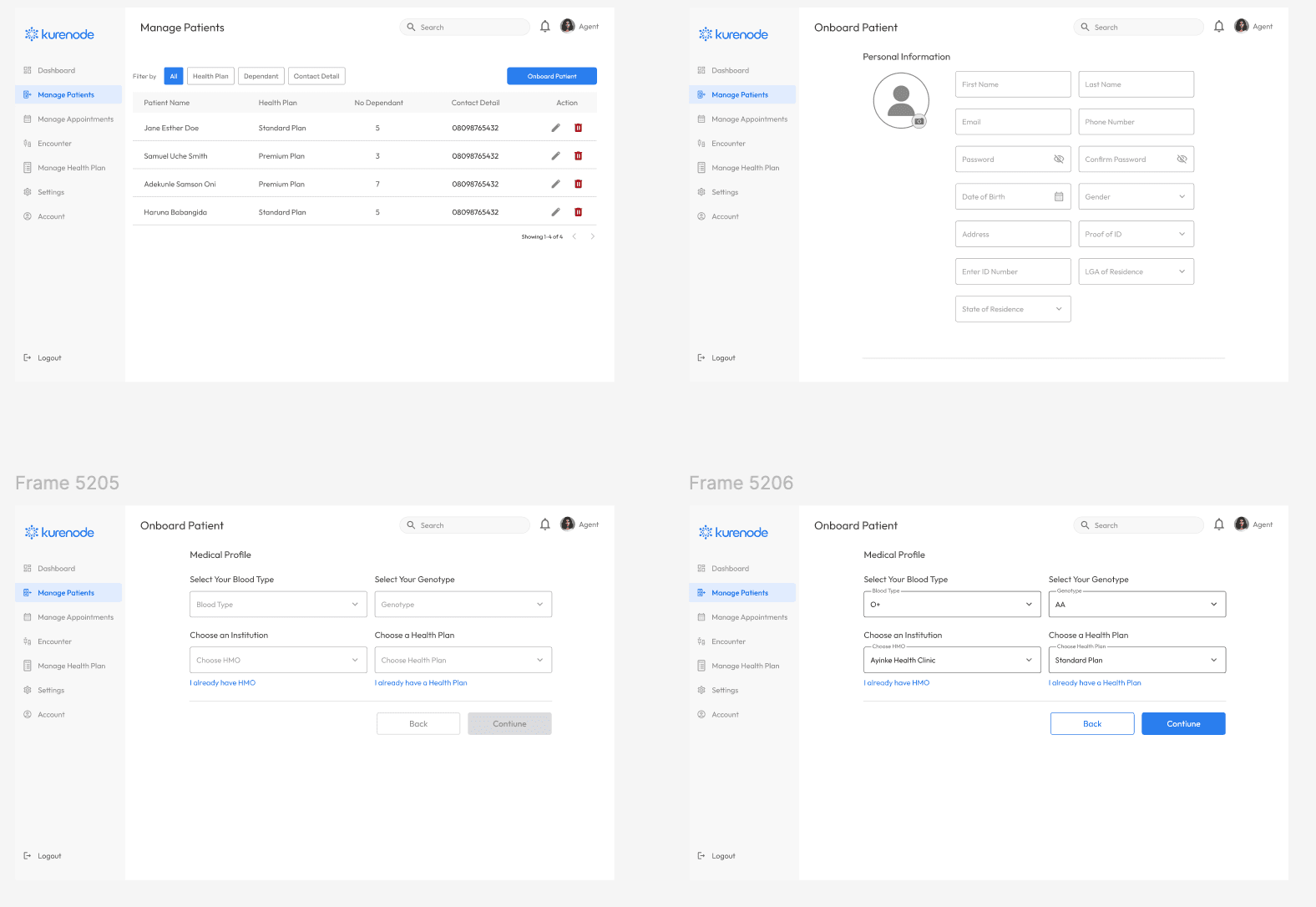This screenshot has width=1316, height=907.
Task: Open HMO dropdown showing Ayinke Health Clinic
Action: 952,660
